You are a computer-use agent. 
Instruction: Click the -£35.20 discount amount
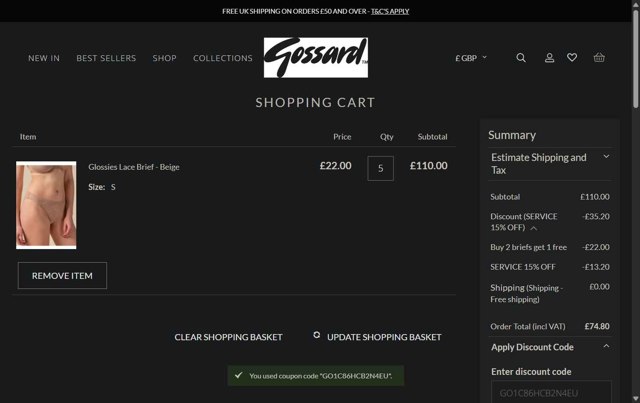coord(596,216)
